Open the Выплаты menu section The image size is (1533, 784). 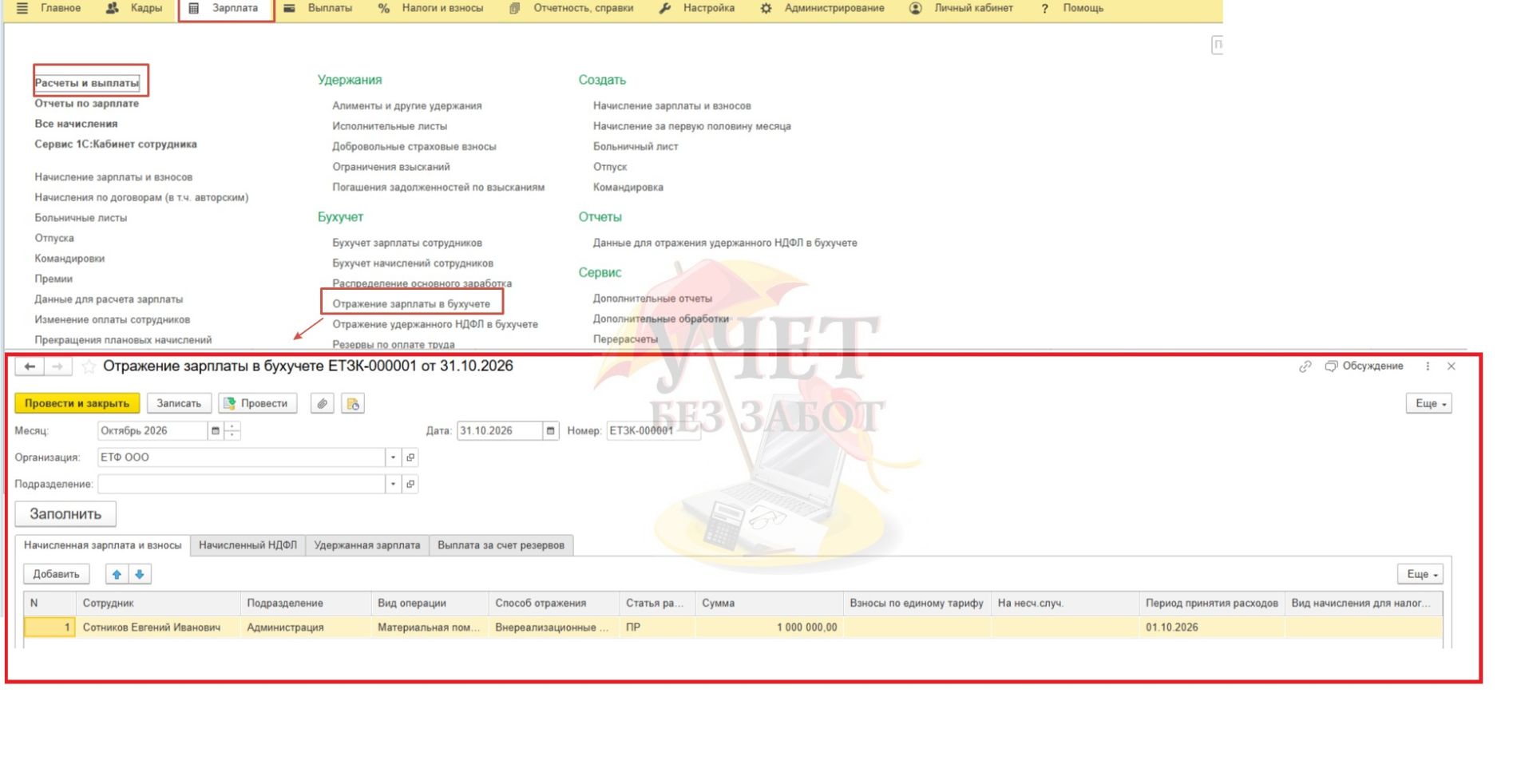[x=319, y=8]
